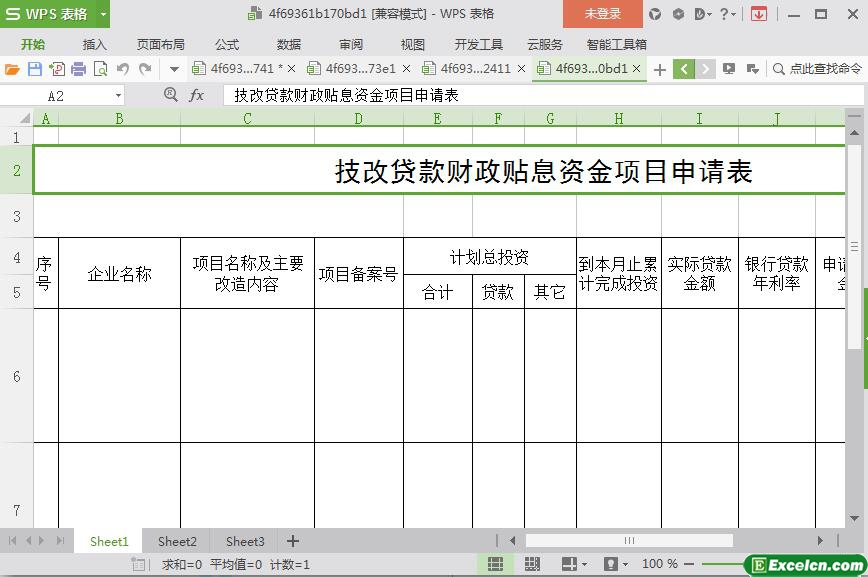Click the fx insert function icon
The height and width of the screenshot is (577, 868).
(x=197, y=95)
